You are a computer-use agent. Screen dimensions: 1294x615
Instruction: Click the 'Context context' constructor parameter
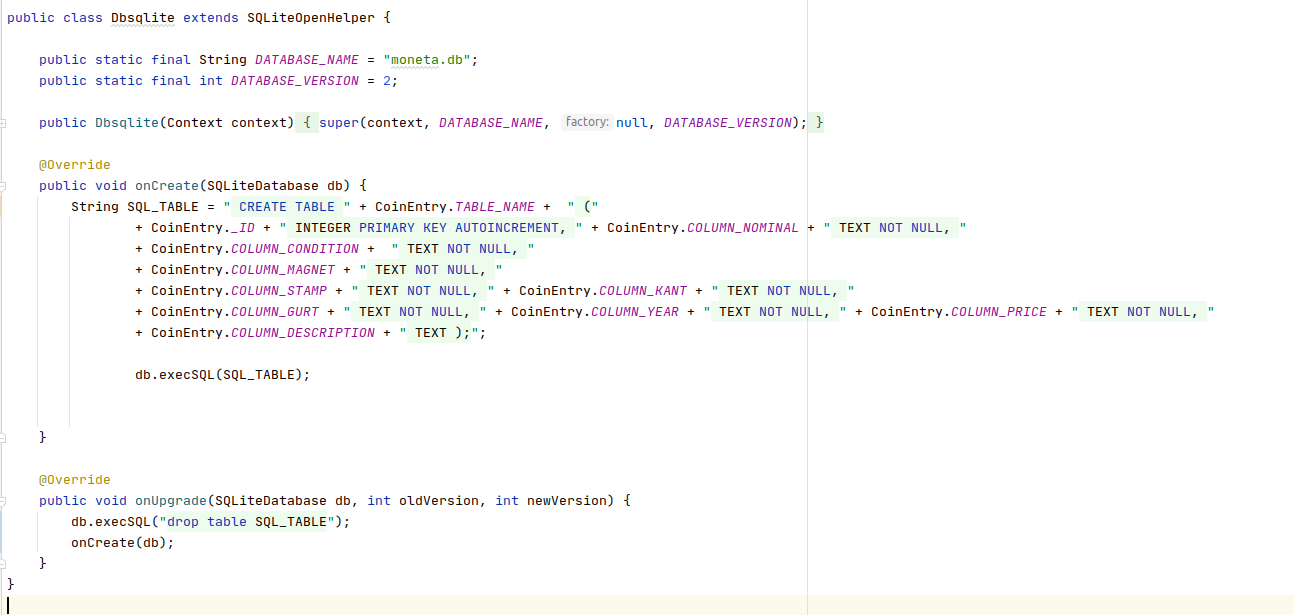click(227, 123)
